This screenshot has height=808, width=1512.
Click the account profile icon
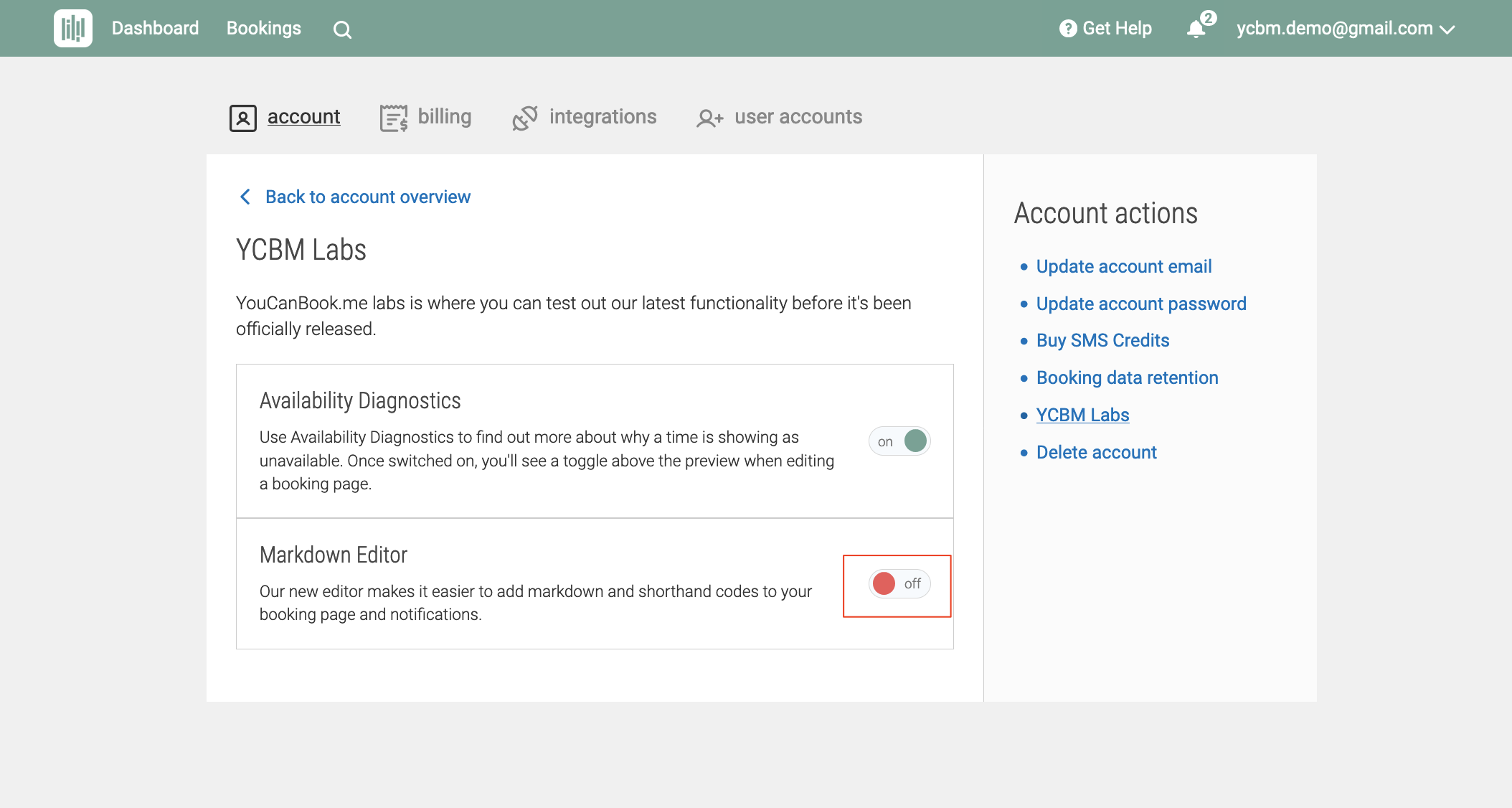[x=242, y=118]
